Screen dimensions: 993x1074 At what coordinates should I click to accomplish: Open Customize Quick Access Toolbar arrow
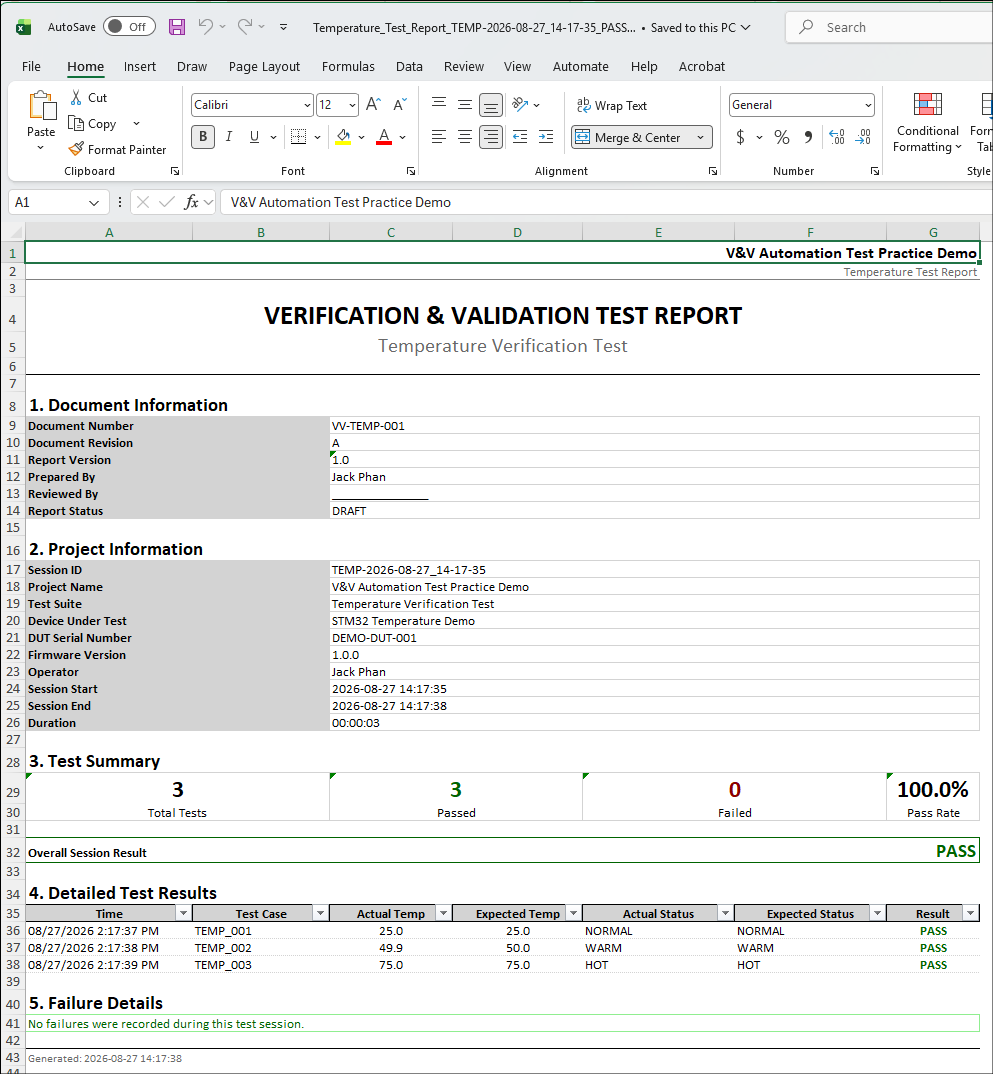(x=284, y=27)
